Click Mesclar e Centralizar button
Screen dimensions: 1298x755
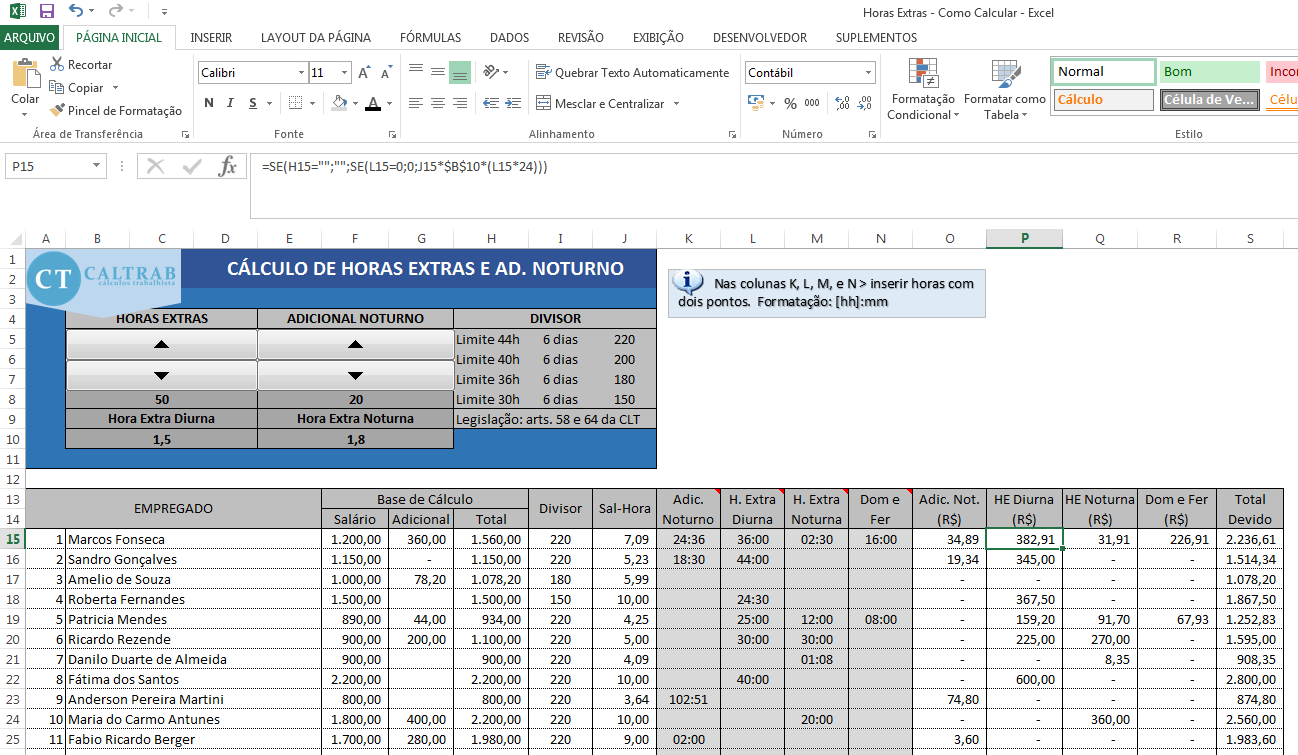[x=600, y=103]
